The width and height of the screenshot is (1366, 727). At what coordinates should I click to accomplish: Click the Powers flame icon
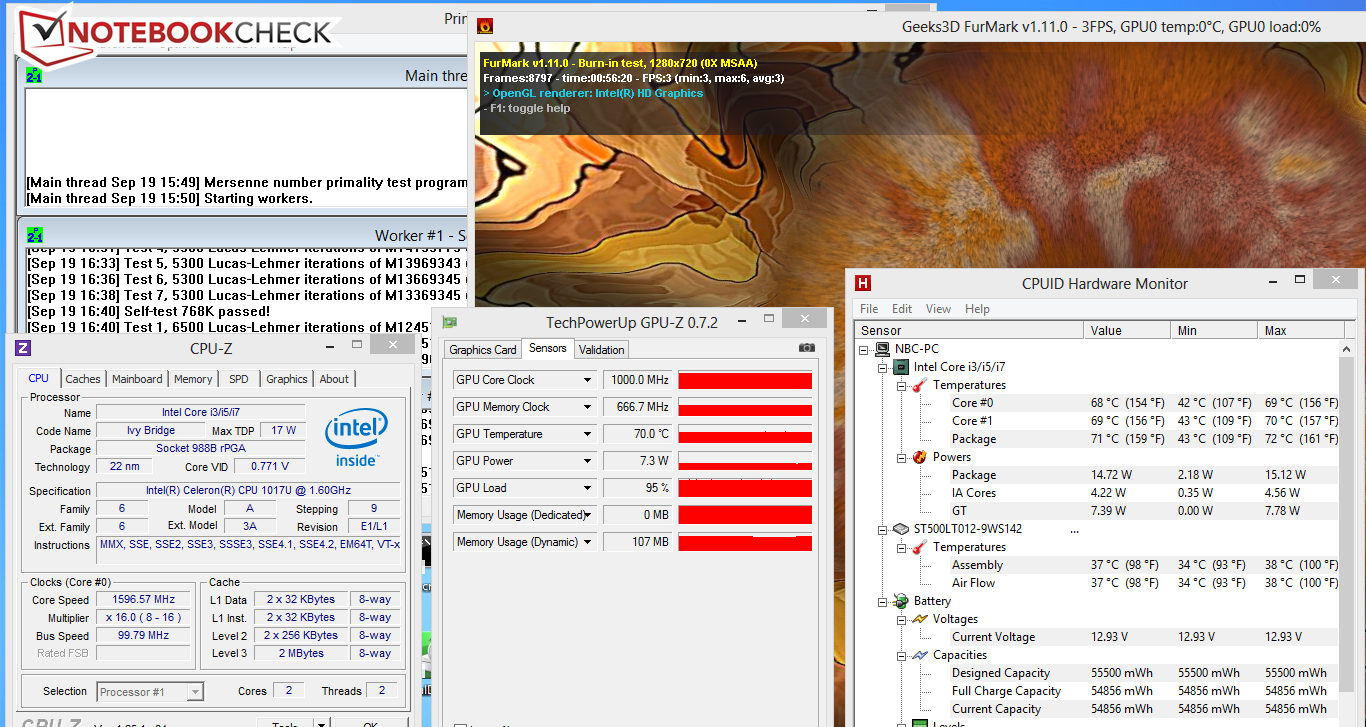(919, 457)
